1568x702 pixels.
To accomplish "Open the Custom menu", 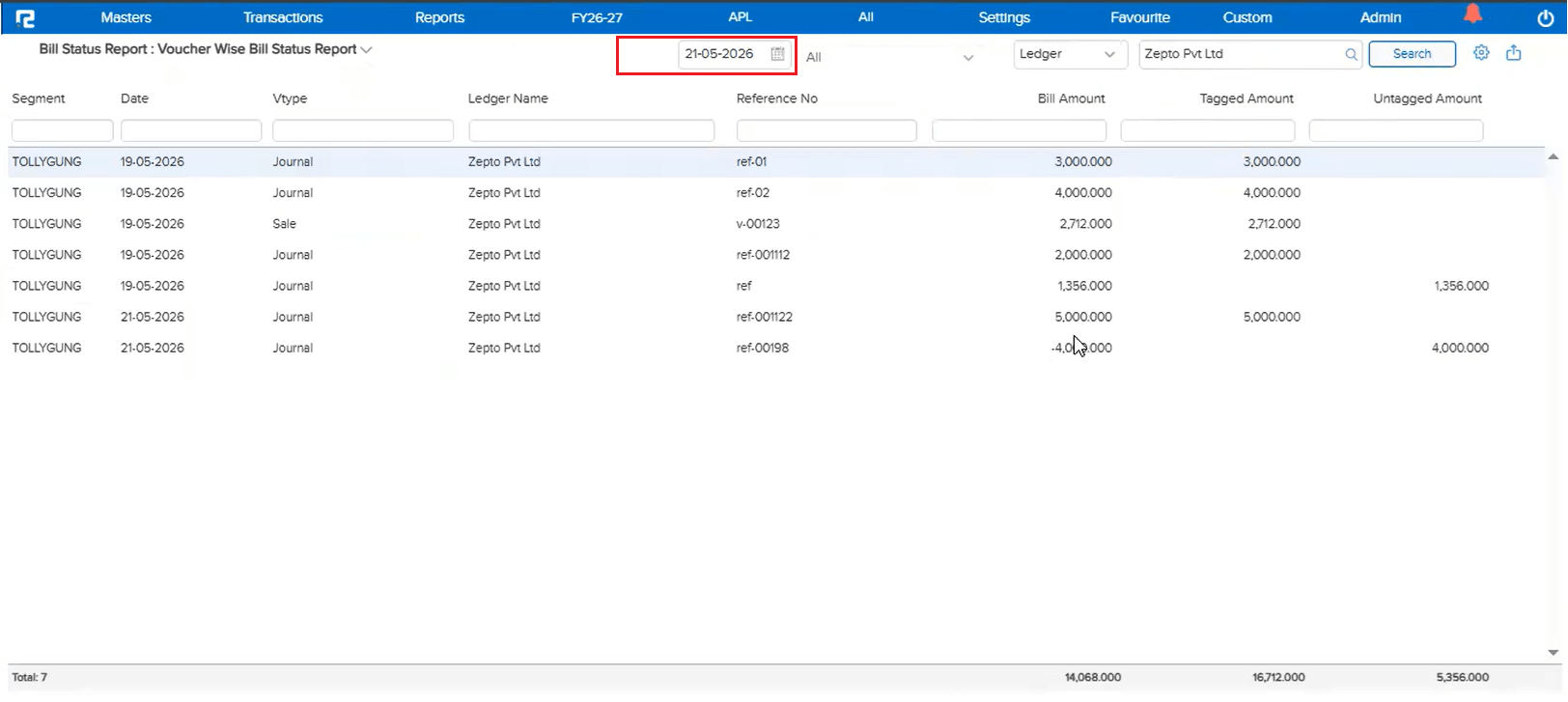I will 1247,17.
